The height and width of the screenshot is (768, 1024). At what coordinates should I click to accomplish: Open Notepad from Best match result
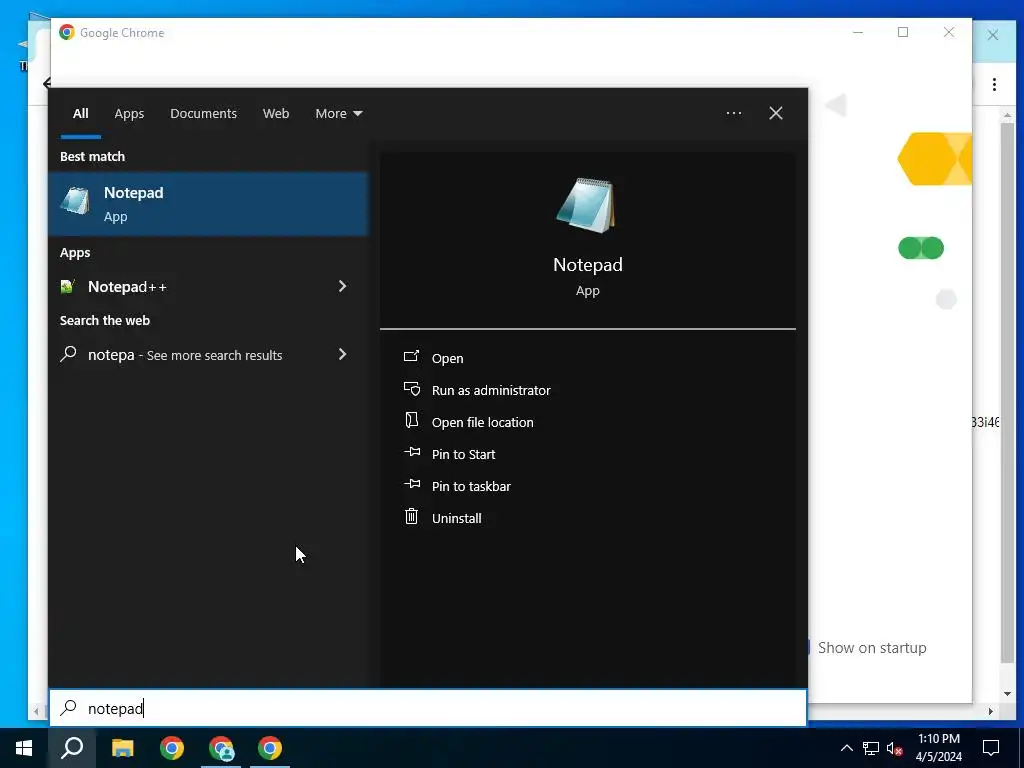(x=208, y=204)
